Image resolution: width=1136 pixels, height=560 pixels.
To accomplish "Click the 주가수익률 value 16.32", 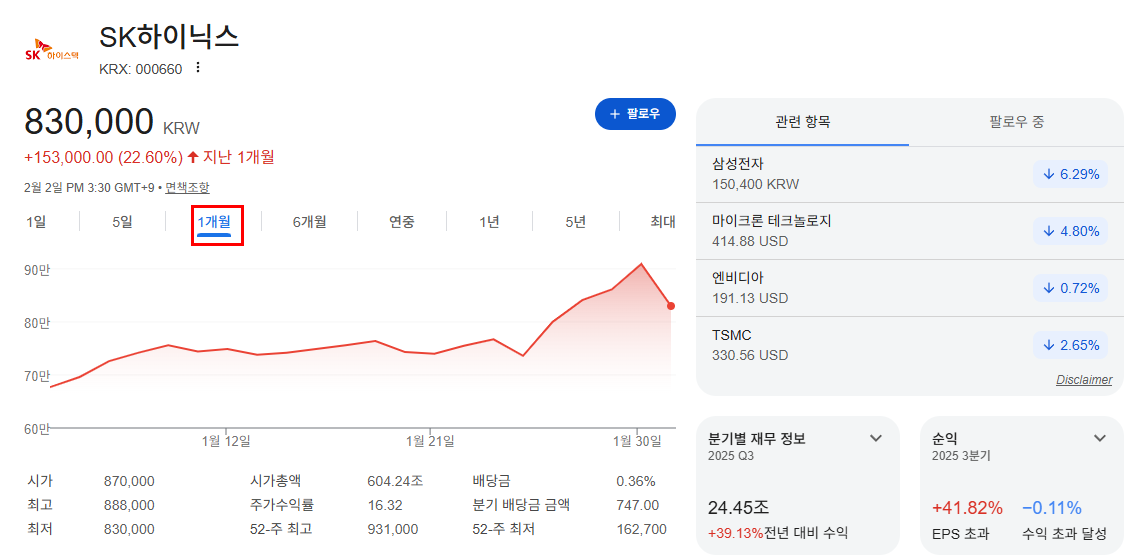I will tap(385, 505).
